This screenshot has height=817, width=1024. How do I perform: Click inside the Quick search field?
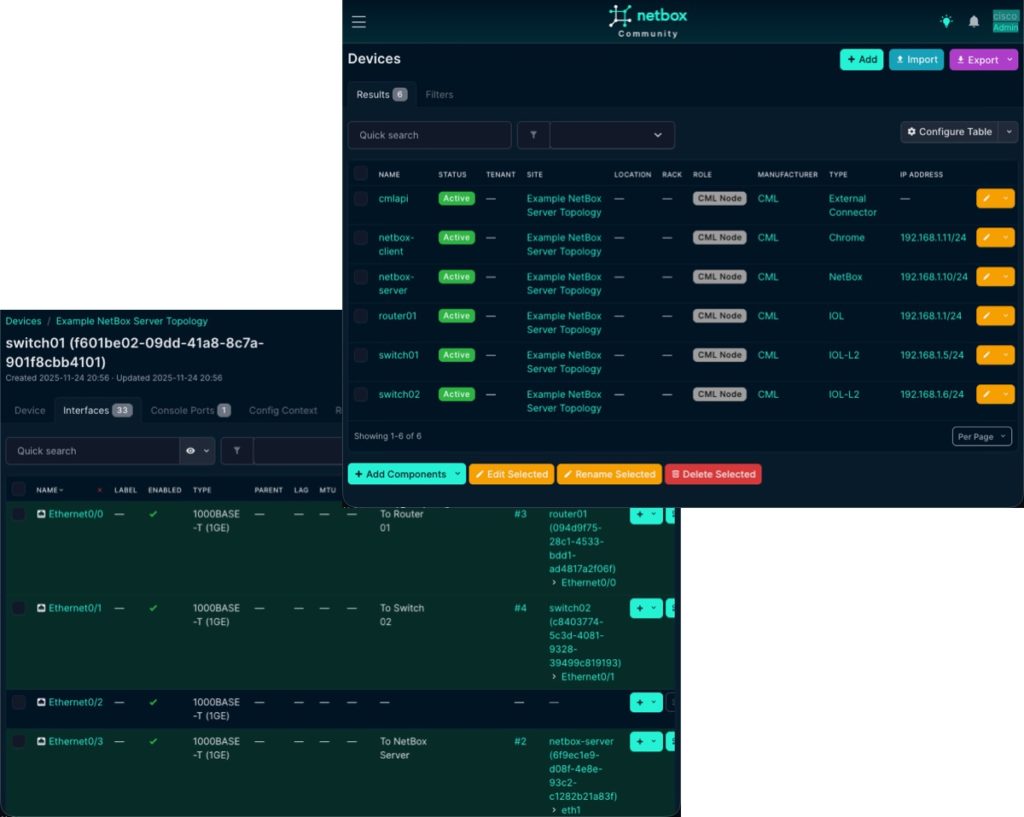(x=428, y=134)
